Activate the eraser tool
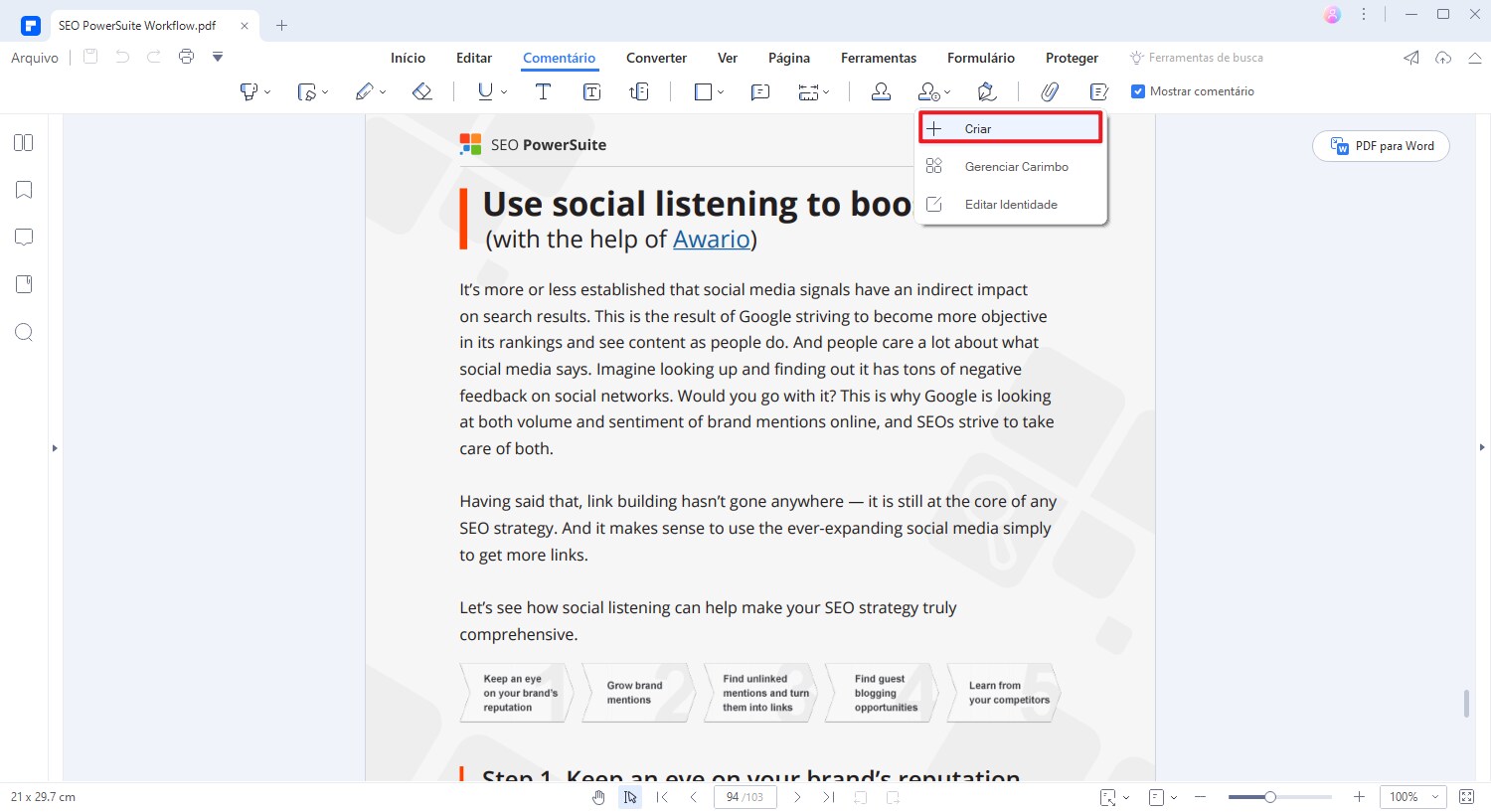 (x=421, y=91)
